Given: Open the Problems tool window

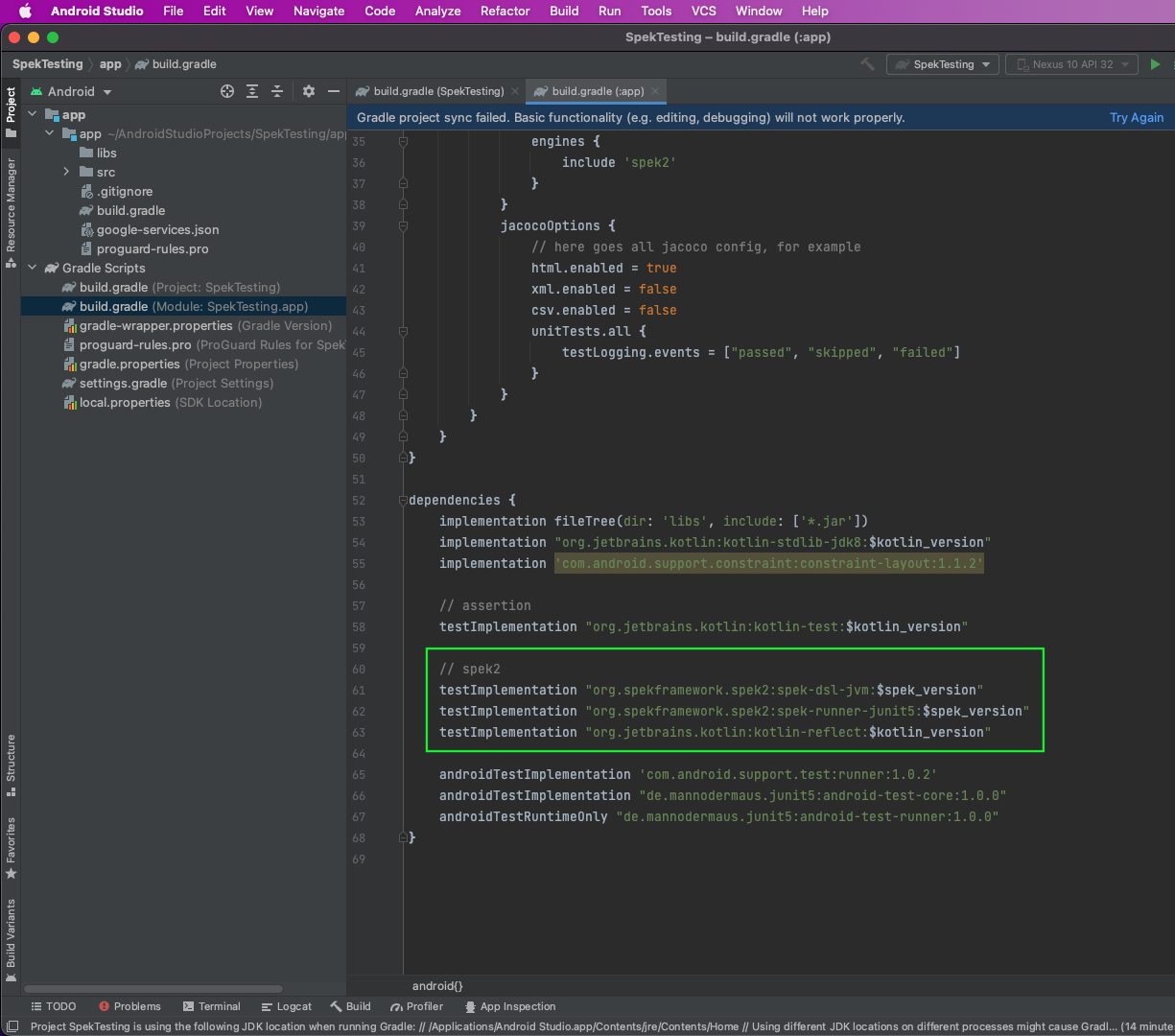Looking at the screenshot, I should click(x=129, y=1006).
